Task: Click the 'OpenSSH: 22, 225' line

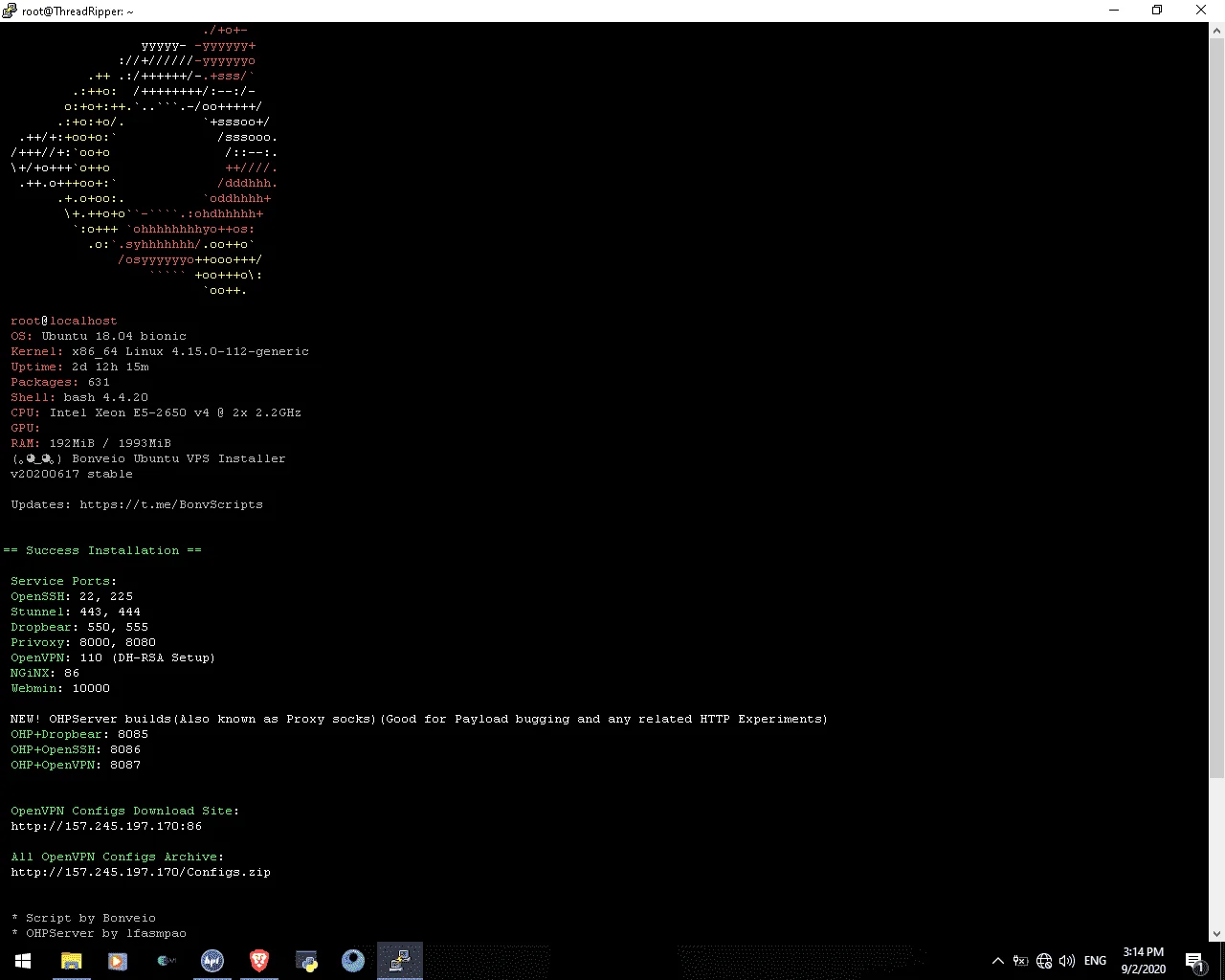Action: pos(72,596)
